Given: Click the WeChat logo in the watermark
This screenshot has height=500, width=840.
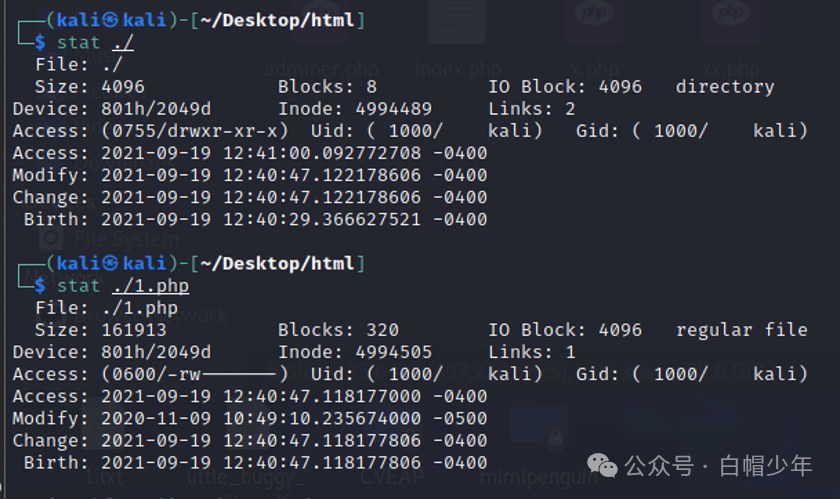Looking at the screenshot, I should pyautogui.click(x=602, y=465).
